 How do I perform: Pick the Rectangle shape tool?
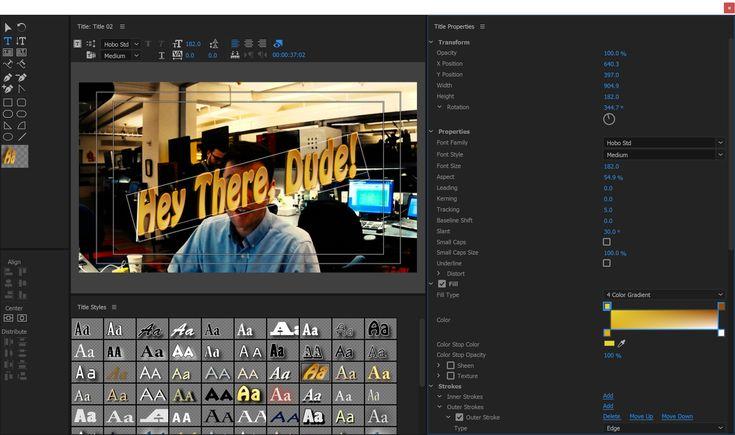click(8, 102)
